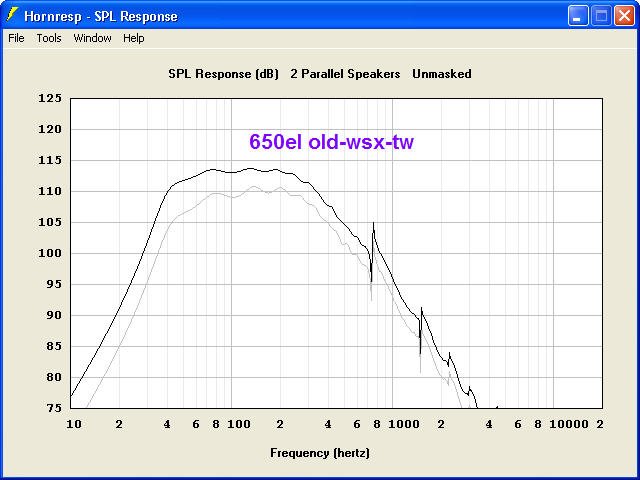Click the 100 value on the dB axis
Viewport: 640px width, 480px height.
(50, 253)
